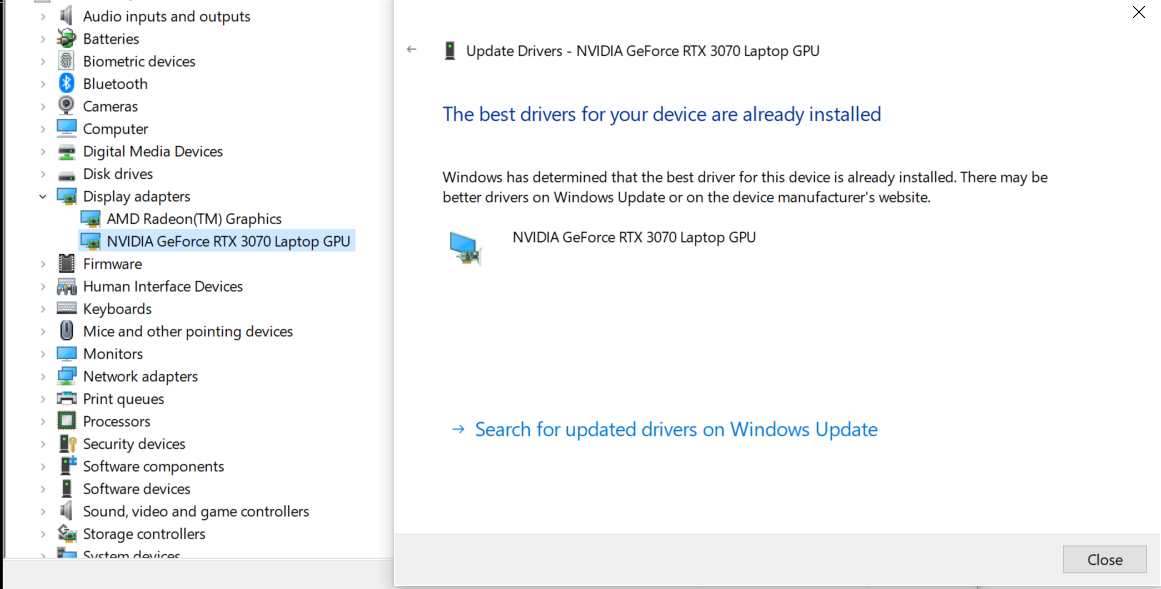Click the Bluetooth category icon
The height and width of the screenshot is (589, 1161).
pyautogui.click(x=67, y=84)
